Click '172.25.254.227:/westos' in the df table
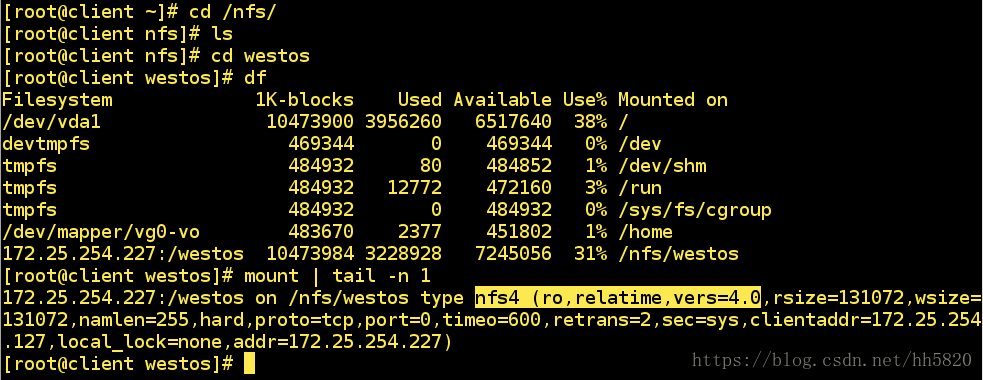This screenshot has width=983, height=380. (x=123, y=254)
